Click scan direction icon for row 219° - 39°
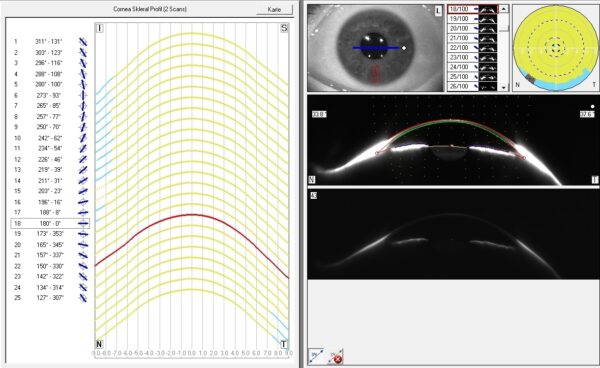 point(83,170)
